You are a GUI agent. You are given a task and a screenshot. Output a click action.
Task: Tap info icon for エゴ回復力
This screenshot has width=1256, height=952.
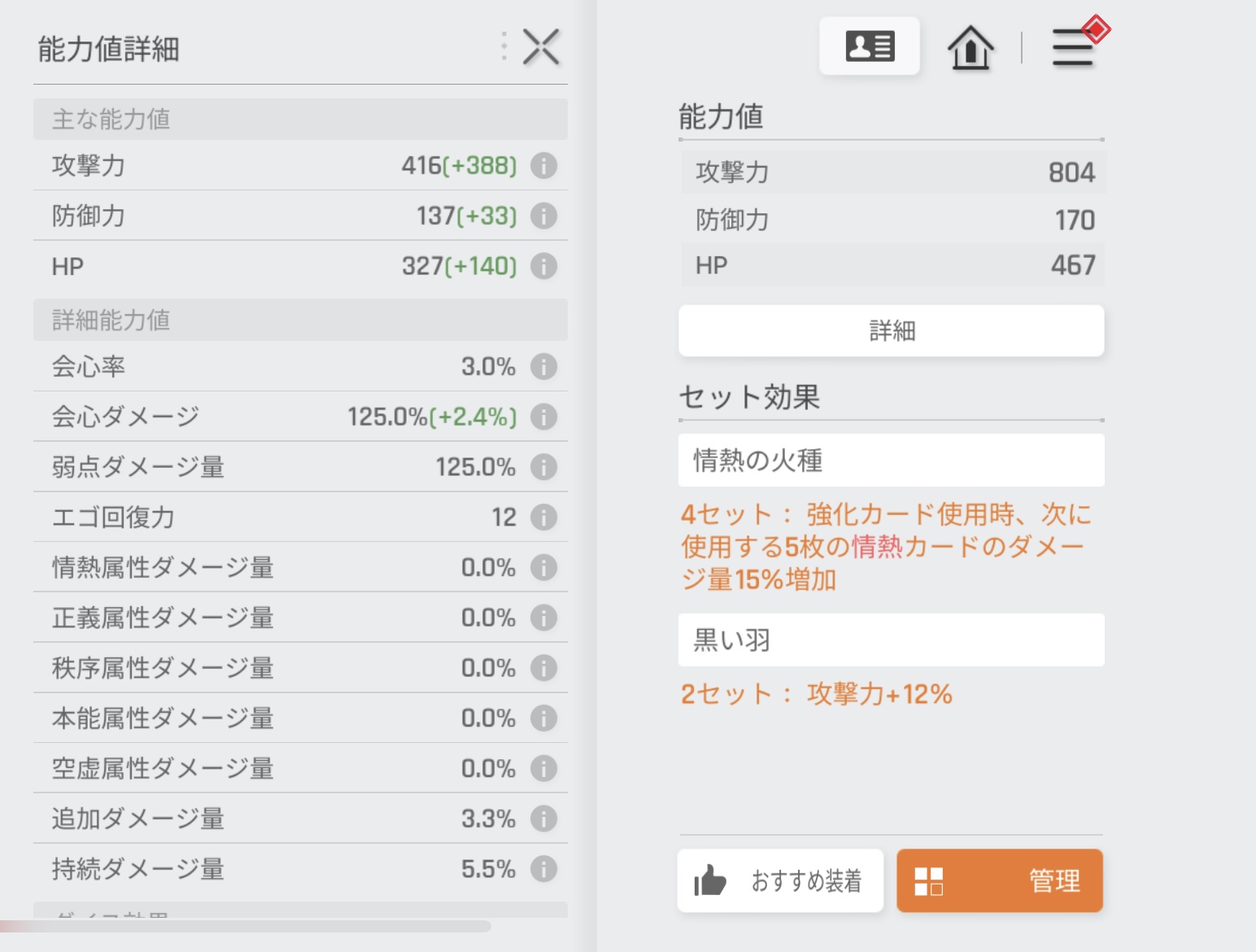(x=543, y=517)
